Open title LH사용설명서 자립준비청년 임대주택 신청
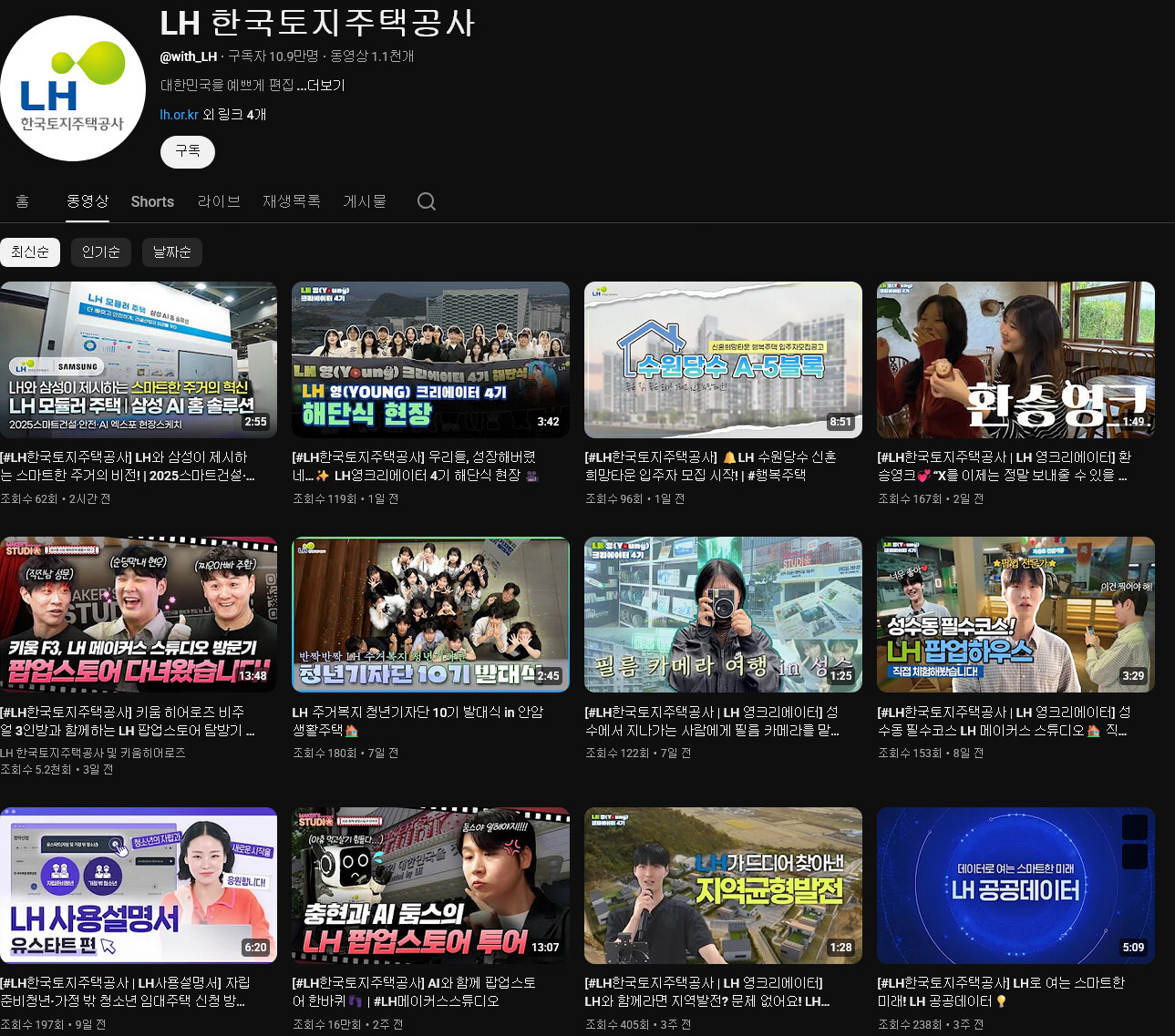The image size is (1175, 1036). point(126,992)
